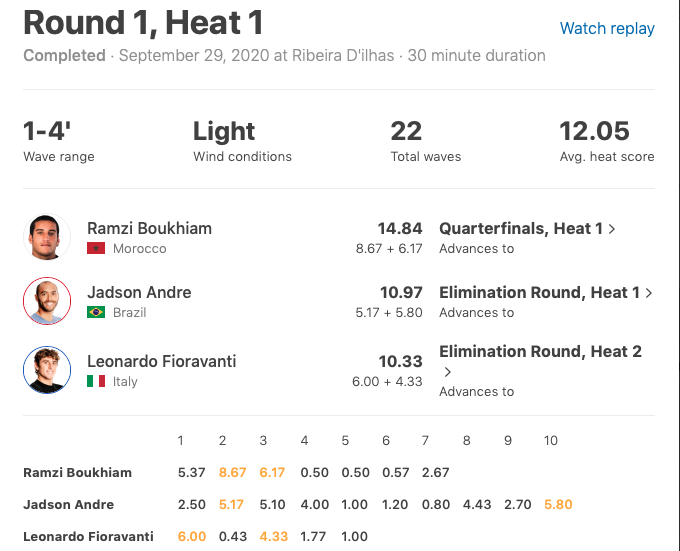The image size is (680, 551).
Task: Open Leonardo Fioravanti's avatar photo
Action: [47, 370]
